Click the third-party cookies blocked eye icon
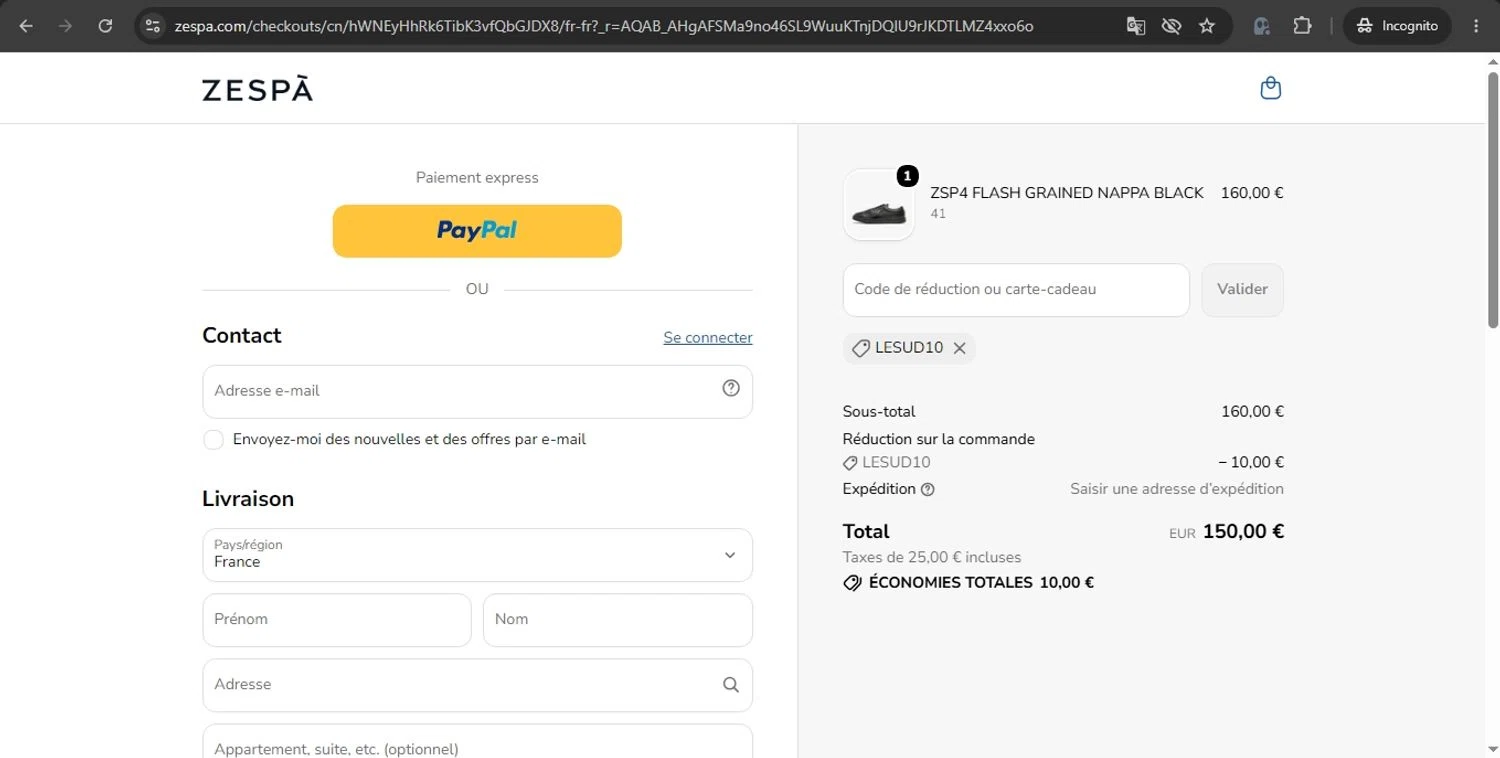This screenshot has width=1500, height=758. click(1171, 26)
